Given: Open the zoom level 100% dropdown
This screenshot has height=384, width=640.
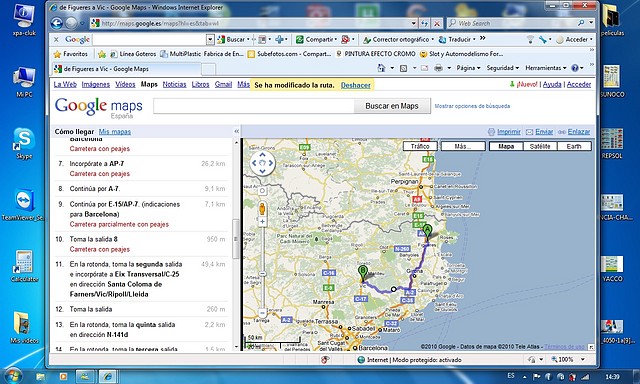Looking at the screenshot, I should (x=582, y=360).
